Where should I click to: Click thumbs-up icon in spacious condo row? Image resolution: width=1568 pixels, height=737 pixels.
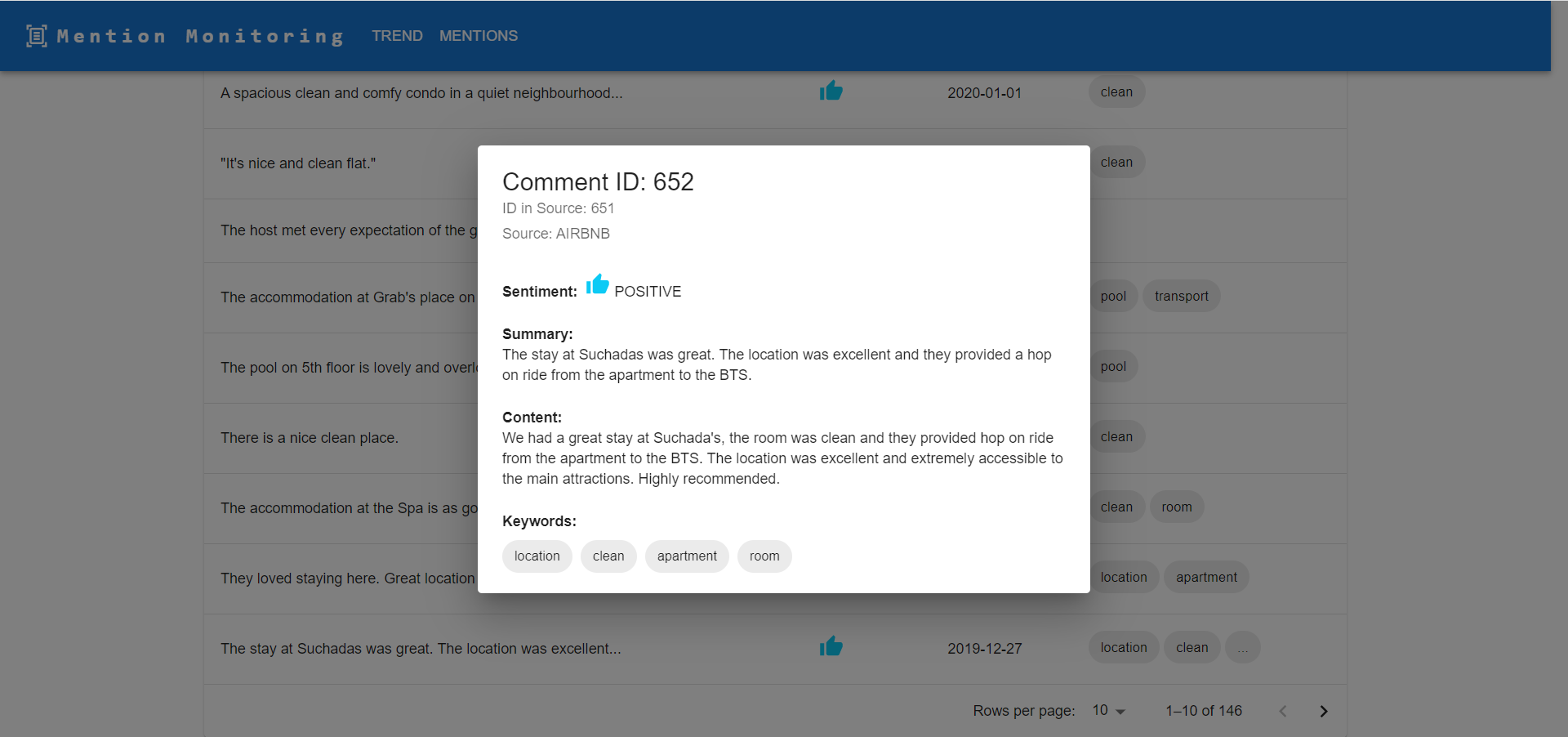pyautogui.click(x=831, y=91)
